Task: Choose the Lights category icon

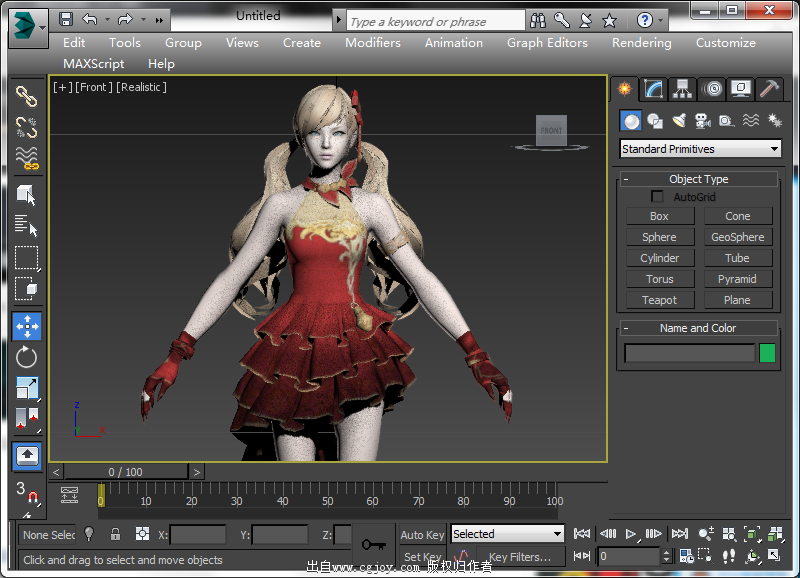Action: (679, 121)
